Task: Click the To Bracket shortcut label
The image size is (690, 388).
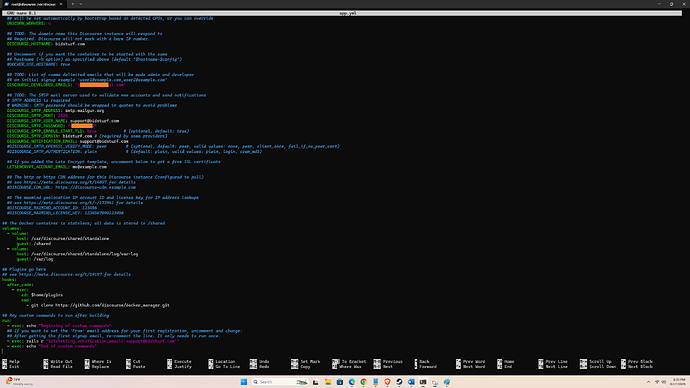Action: (353, 362)
